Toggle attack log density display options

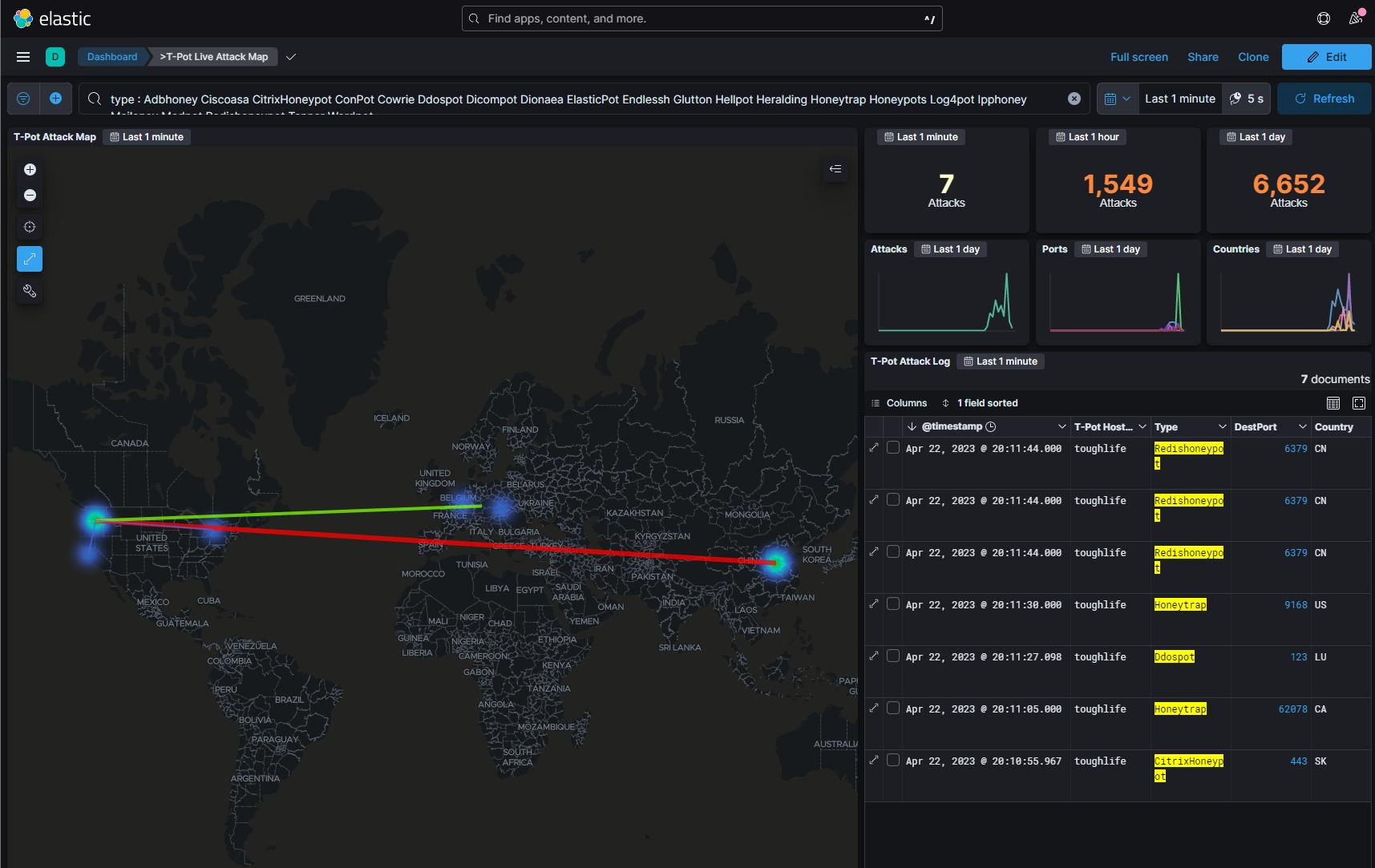coord(1333,403)
